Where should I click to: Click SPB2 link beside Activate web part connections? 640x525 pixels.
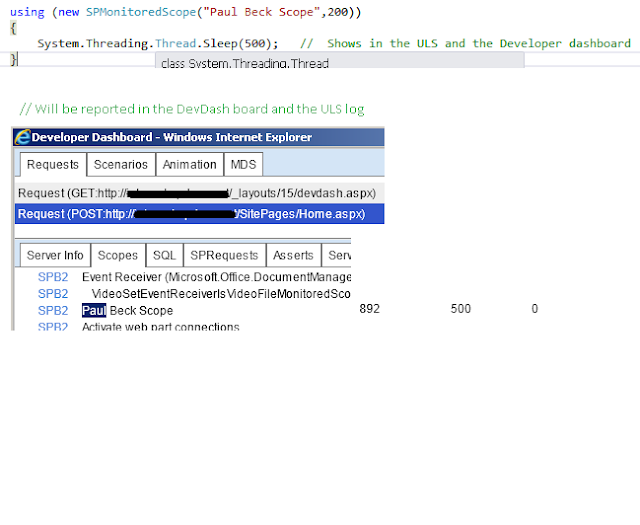(x=53, y=327)
